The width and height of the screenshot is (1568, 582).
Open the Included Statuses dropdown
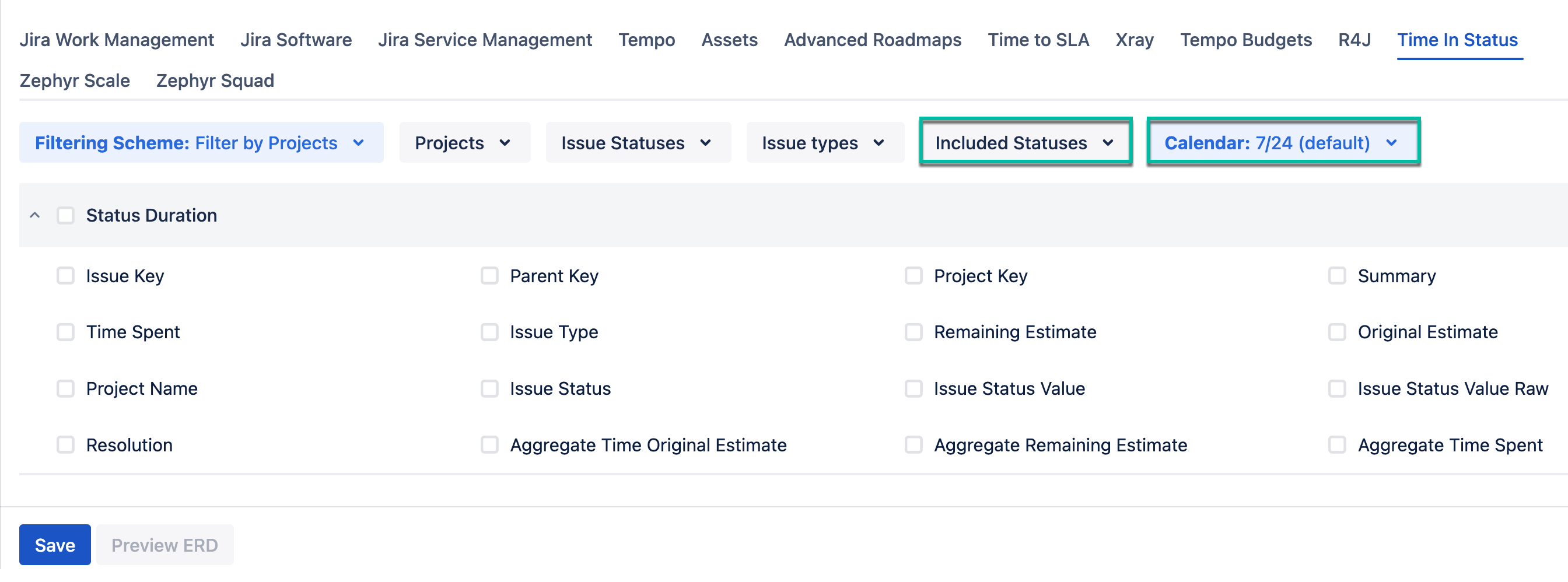pos(1025,142)
